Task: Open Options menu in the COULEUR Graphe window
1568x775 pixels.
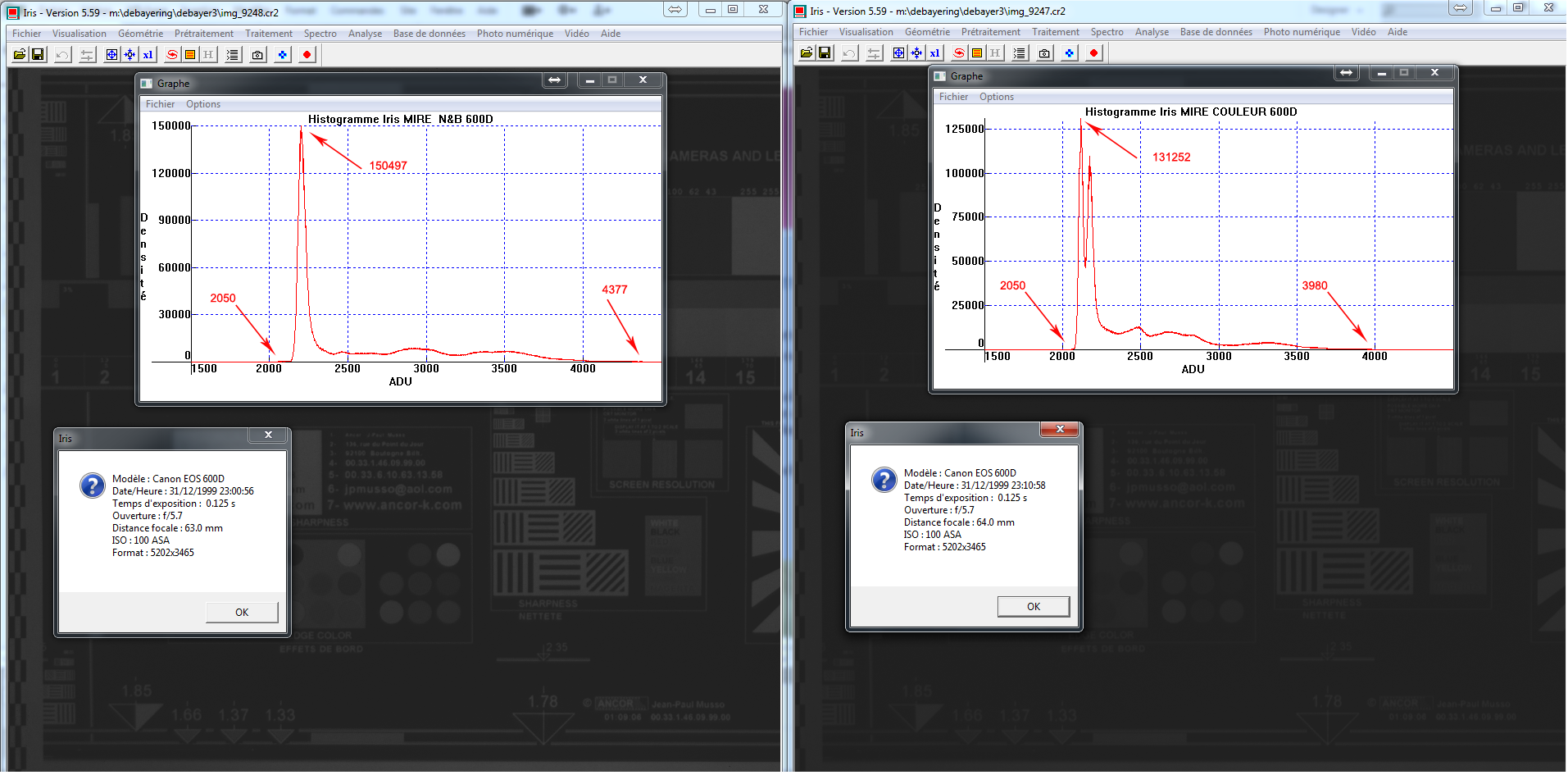Action: pos(996,97)
